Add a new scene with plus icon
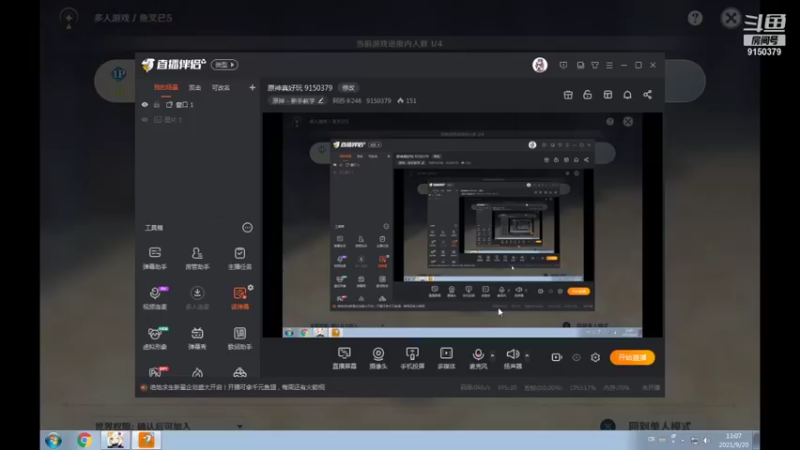This screenshot has height=450, width=800. click(x=252, y=88)
